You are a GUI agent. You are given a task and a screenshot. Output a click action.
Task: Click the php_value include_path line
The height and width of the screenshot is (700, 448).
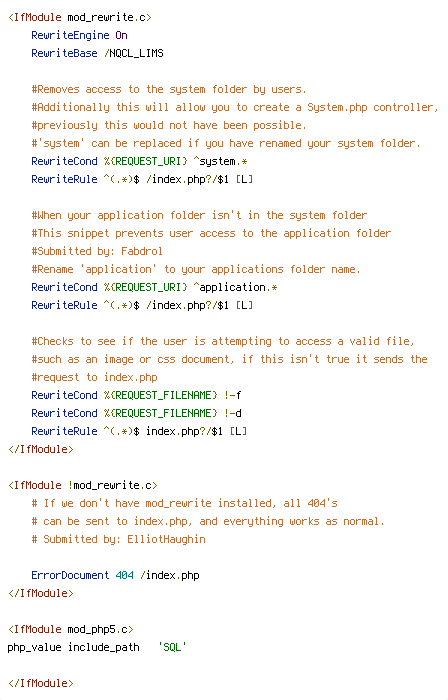[97, 647]
